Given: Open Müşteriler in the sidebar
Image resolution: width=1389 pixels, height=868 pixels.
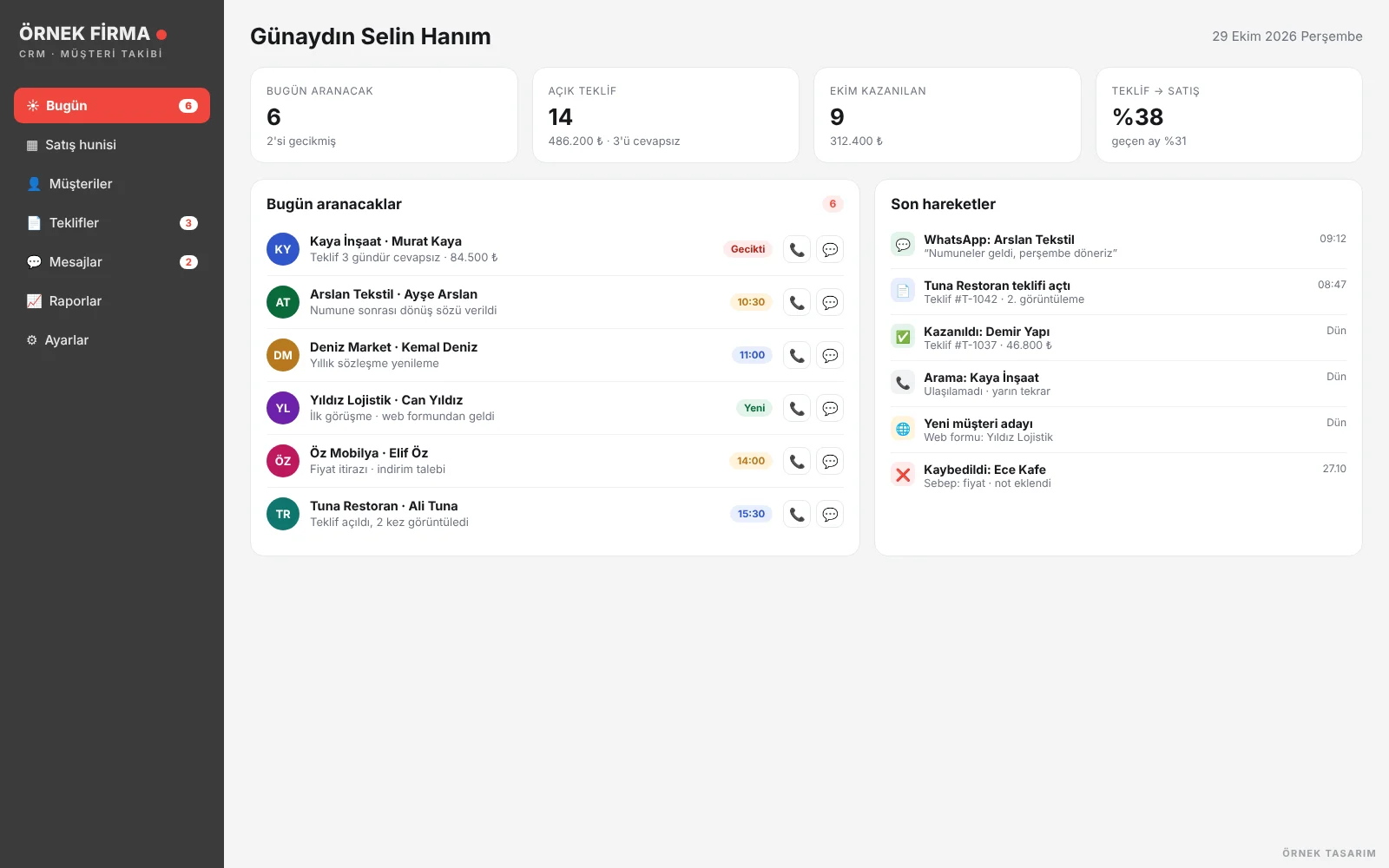Looking at the screenshot, I should coord(112,184).
